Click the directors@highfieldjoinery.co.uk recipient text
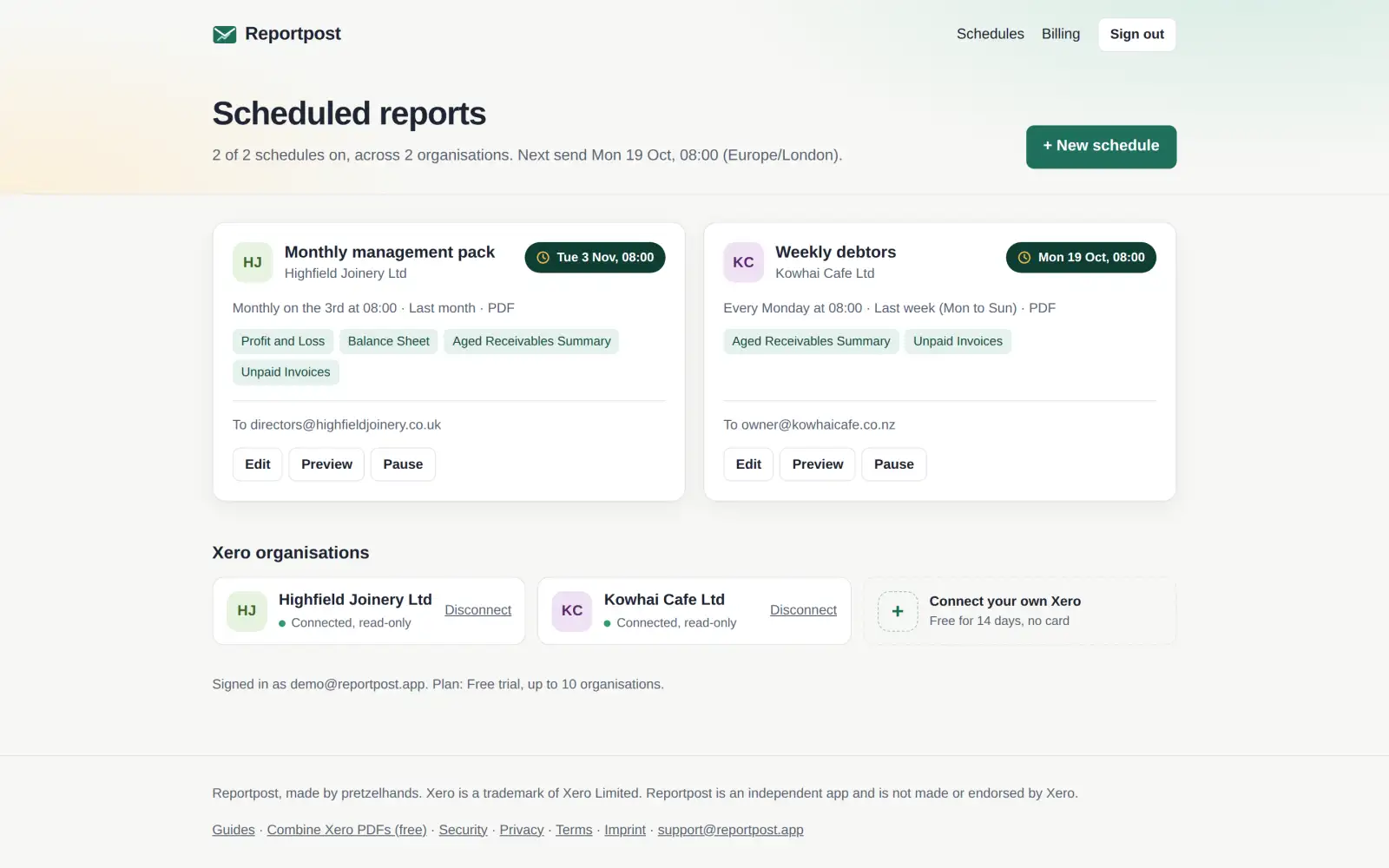1389x868 pixels. pyautogui.click(x=346, y=424)
